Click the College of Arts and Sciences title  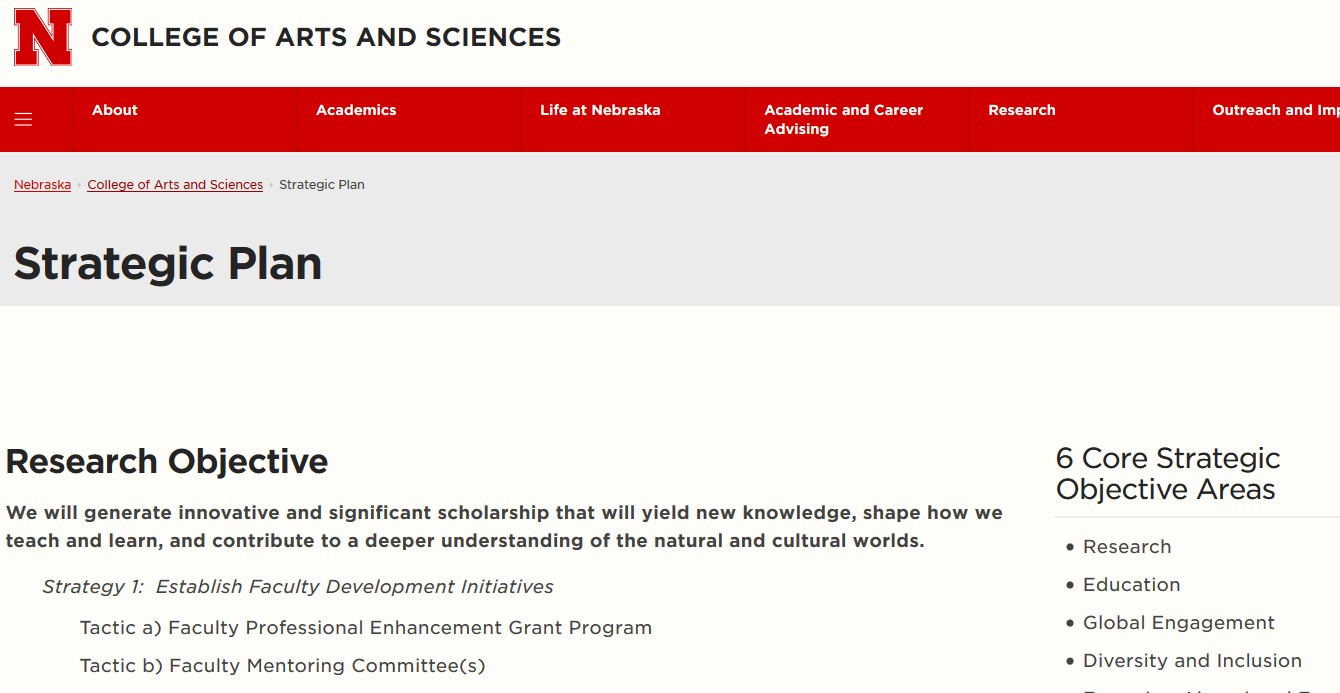[326, 37]
